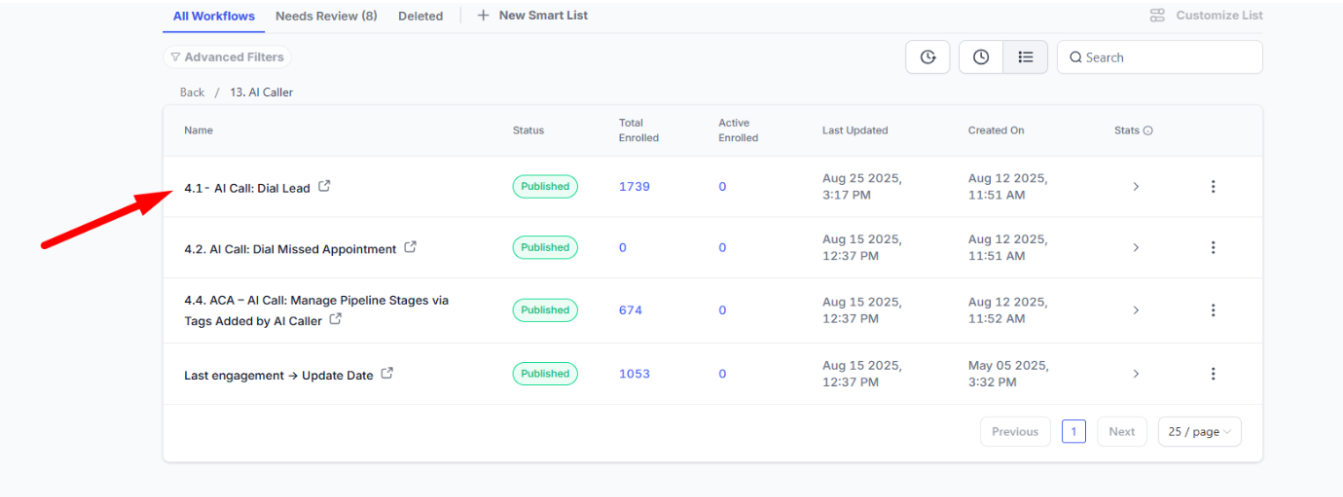
Task: Click the Search input field
Action: (1160, 57)
